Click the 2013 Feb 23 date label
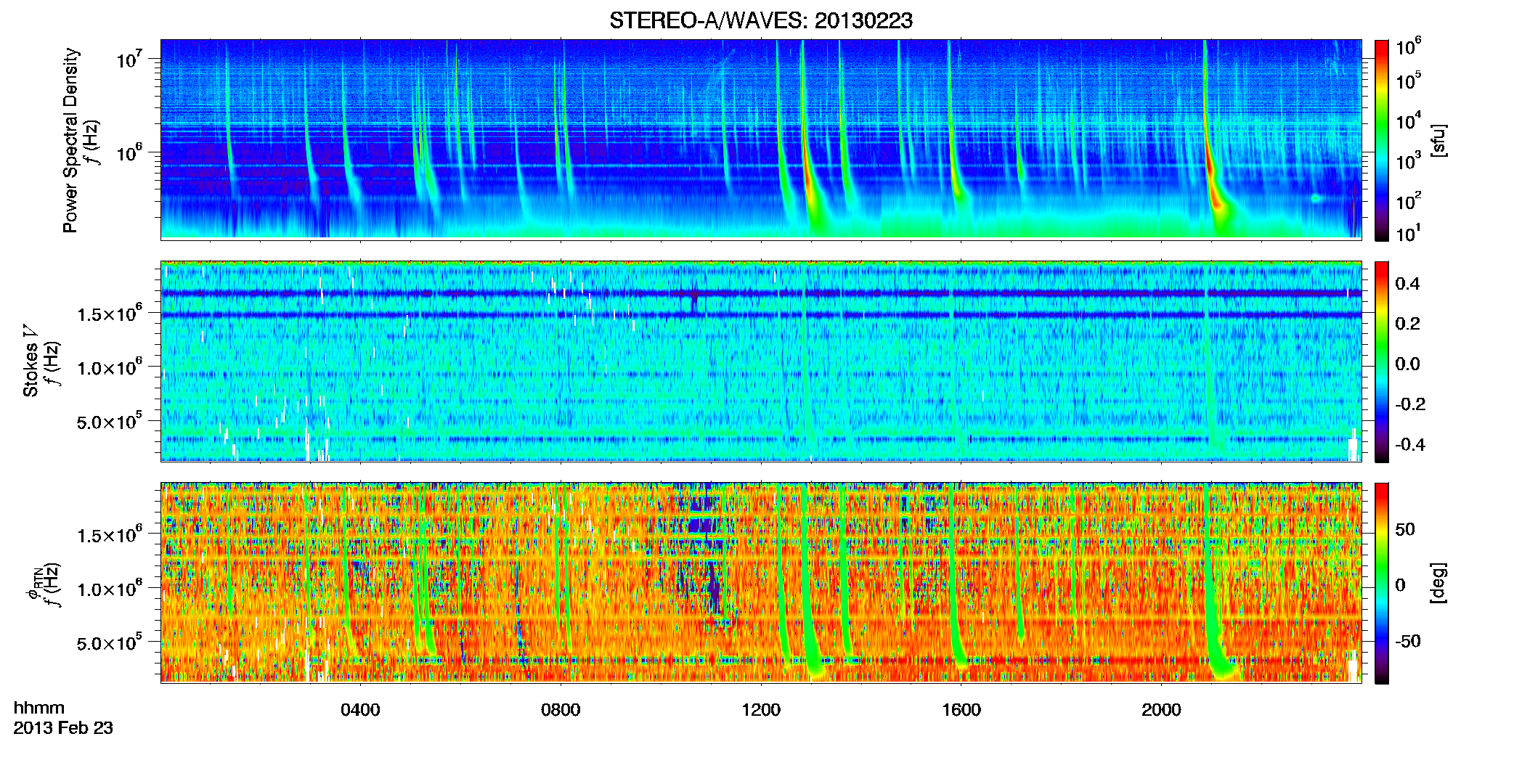Image resolution: width=1522 pixels, height=784 pixels. [63, 727]
